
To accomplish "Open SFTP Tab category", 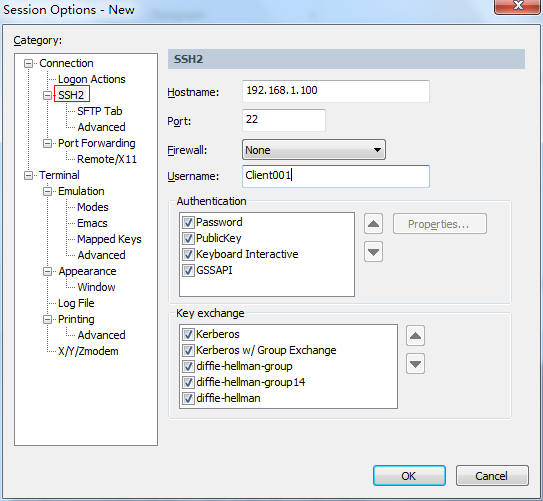I will pos(100,111).
